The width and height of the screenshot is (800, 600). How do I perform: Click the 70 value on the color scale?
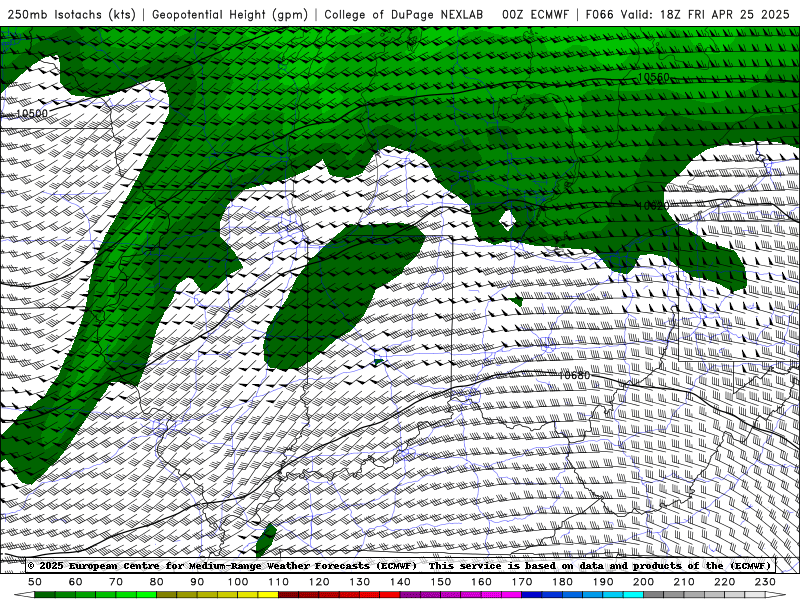coord(116,582)
